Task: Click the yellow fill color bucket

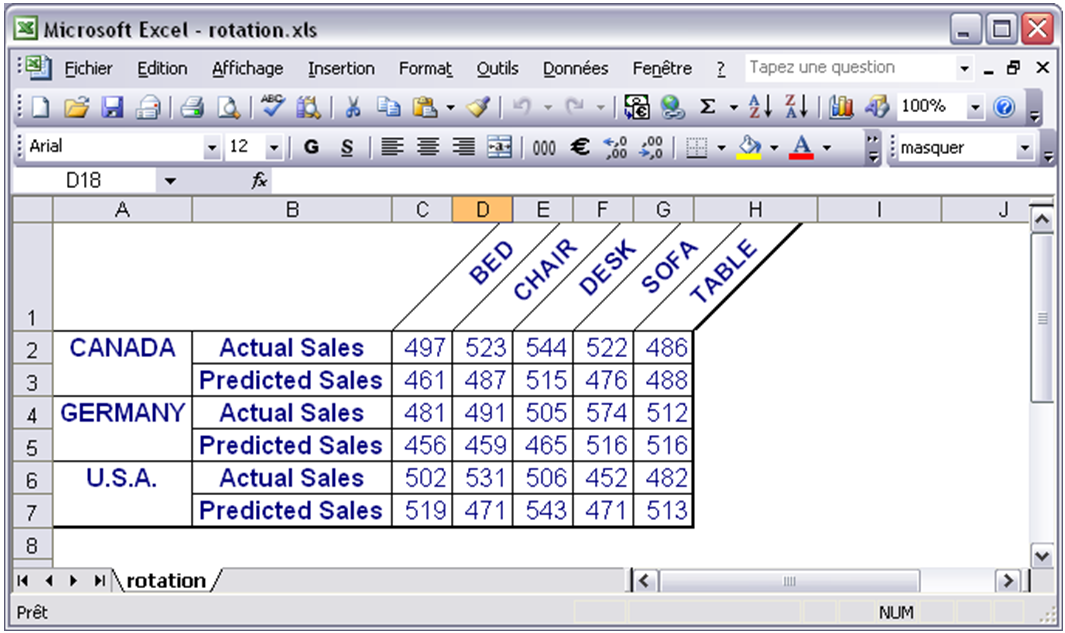Action: [x=748, y=148]
